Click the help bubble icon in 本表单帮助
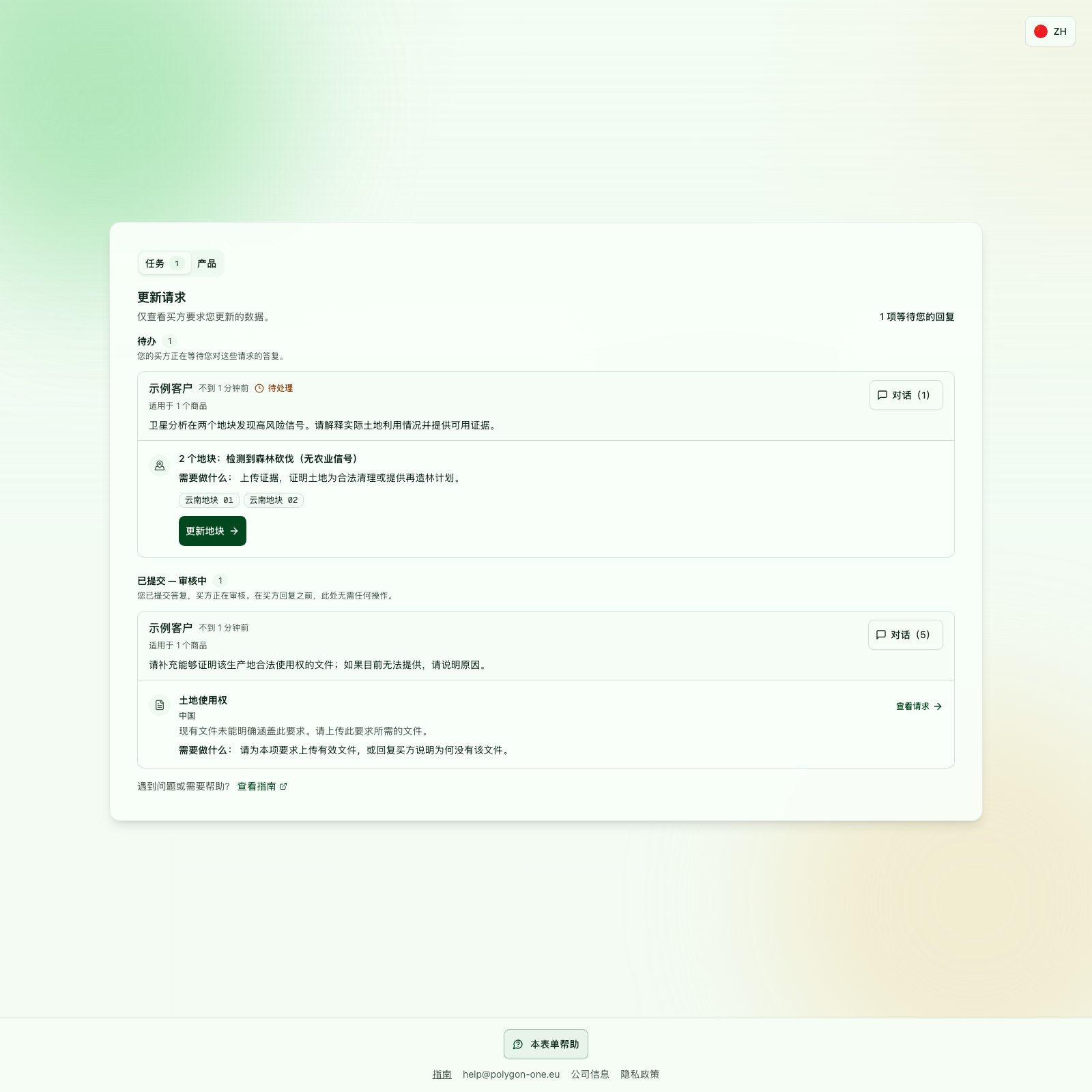Screen dimensions: 1092x1092 (518, 1044)
